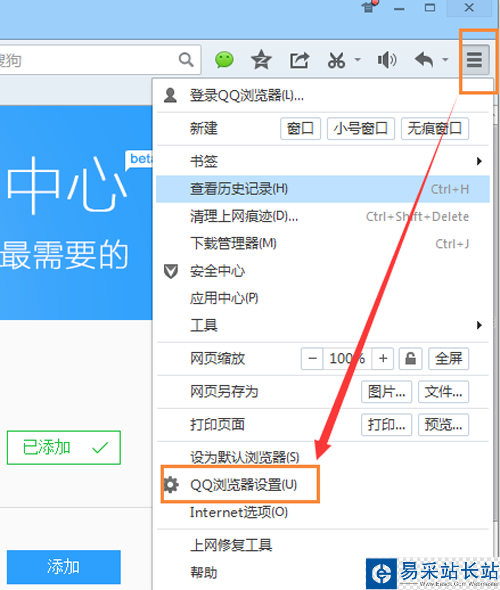Save page as 图片... button
This screenshot has height=590, width=500.
coord(386,392)
